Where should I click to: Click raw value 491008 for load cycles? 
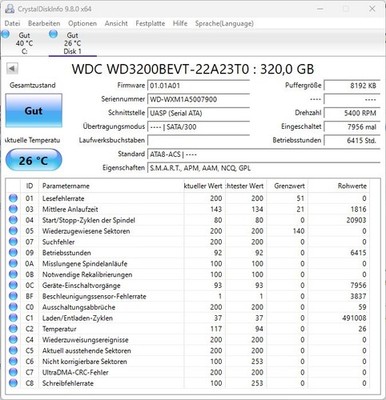click(354, 318)
